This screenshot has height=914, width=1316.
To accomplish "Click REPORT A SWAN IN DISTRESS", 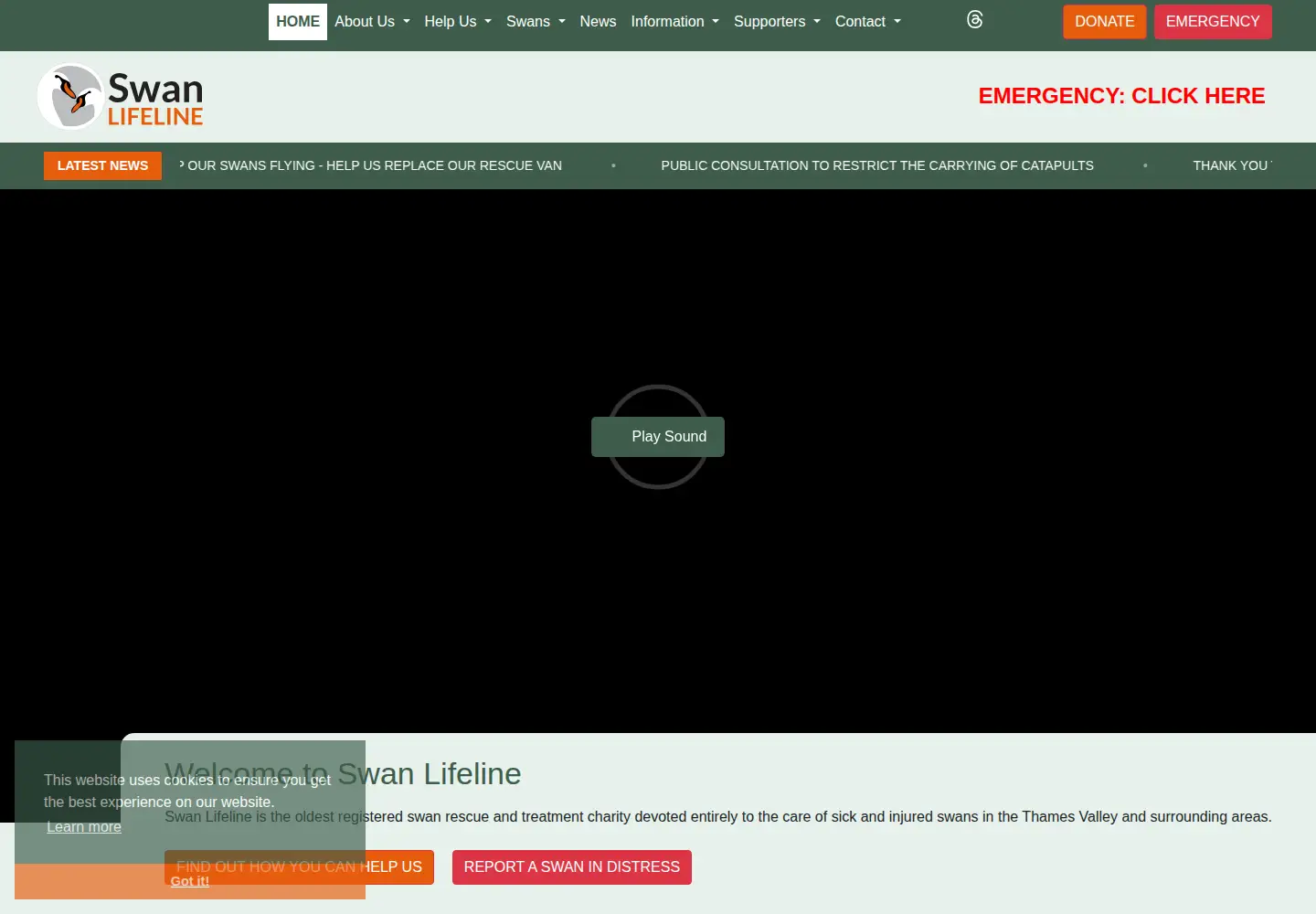I will (x=572, y=867).
